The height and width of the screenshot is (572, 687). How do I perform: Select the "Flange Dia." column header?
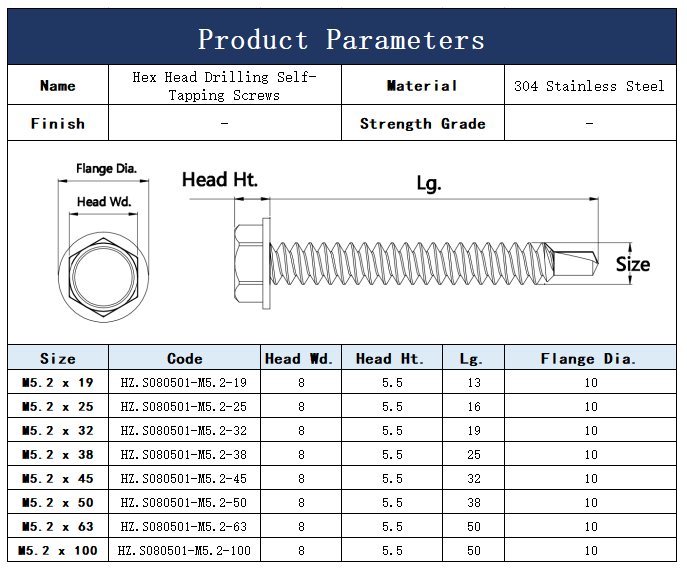(589, 358)
